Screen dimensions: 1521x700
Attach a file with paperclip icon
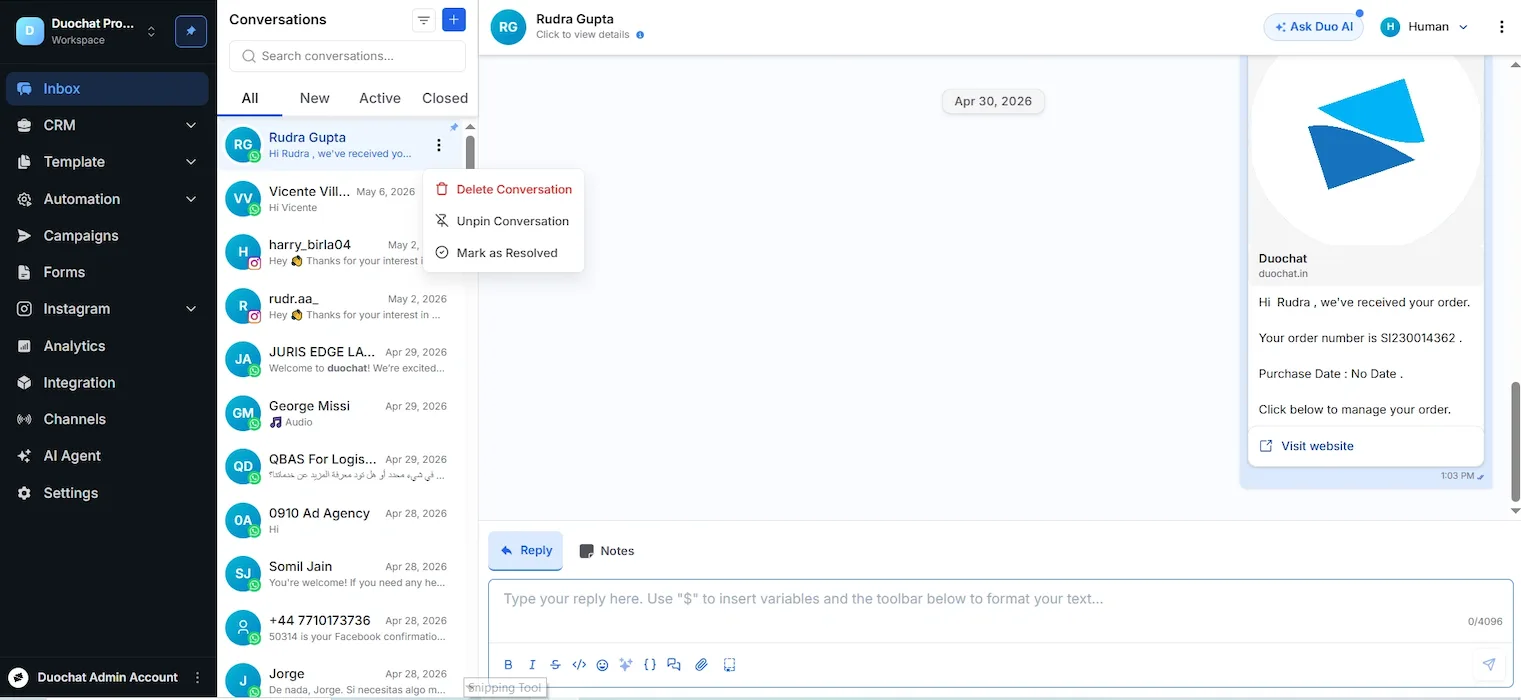pos(701,665)
